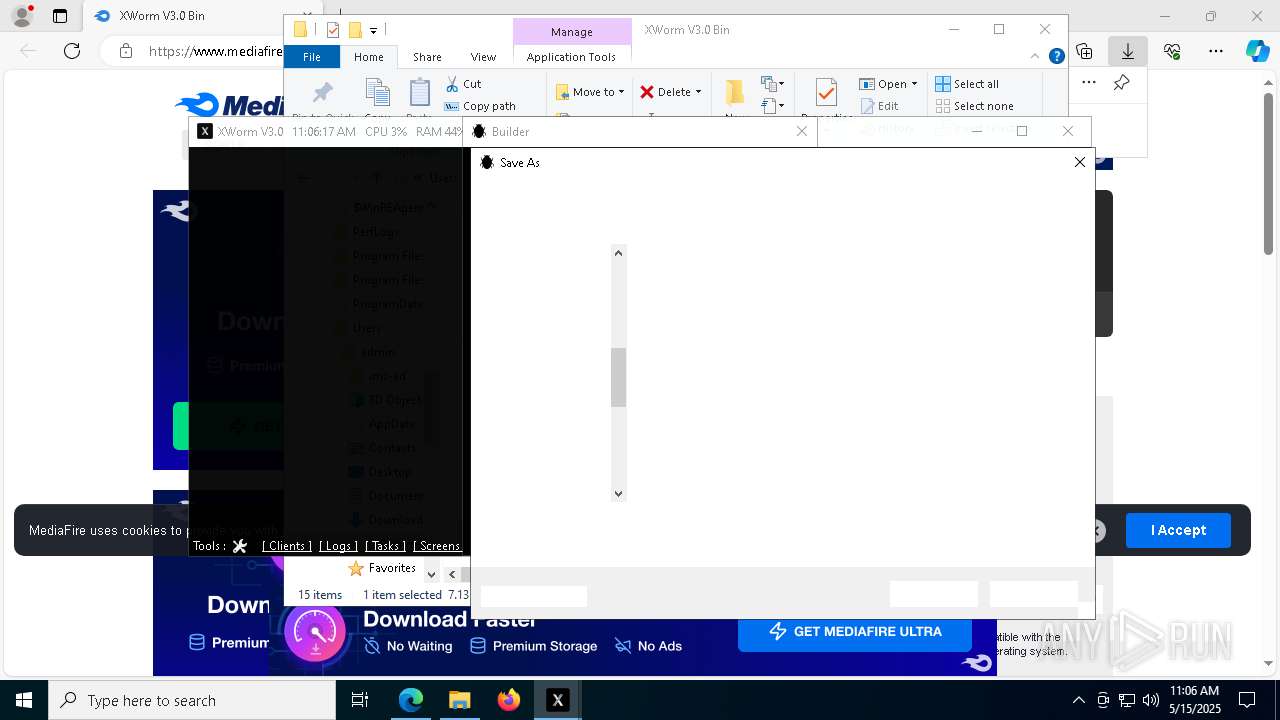Image resolution: width=1280 pixels, height=720 pixels.
Task: Click taskbar search box
Action: (x=192, y=700)
